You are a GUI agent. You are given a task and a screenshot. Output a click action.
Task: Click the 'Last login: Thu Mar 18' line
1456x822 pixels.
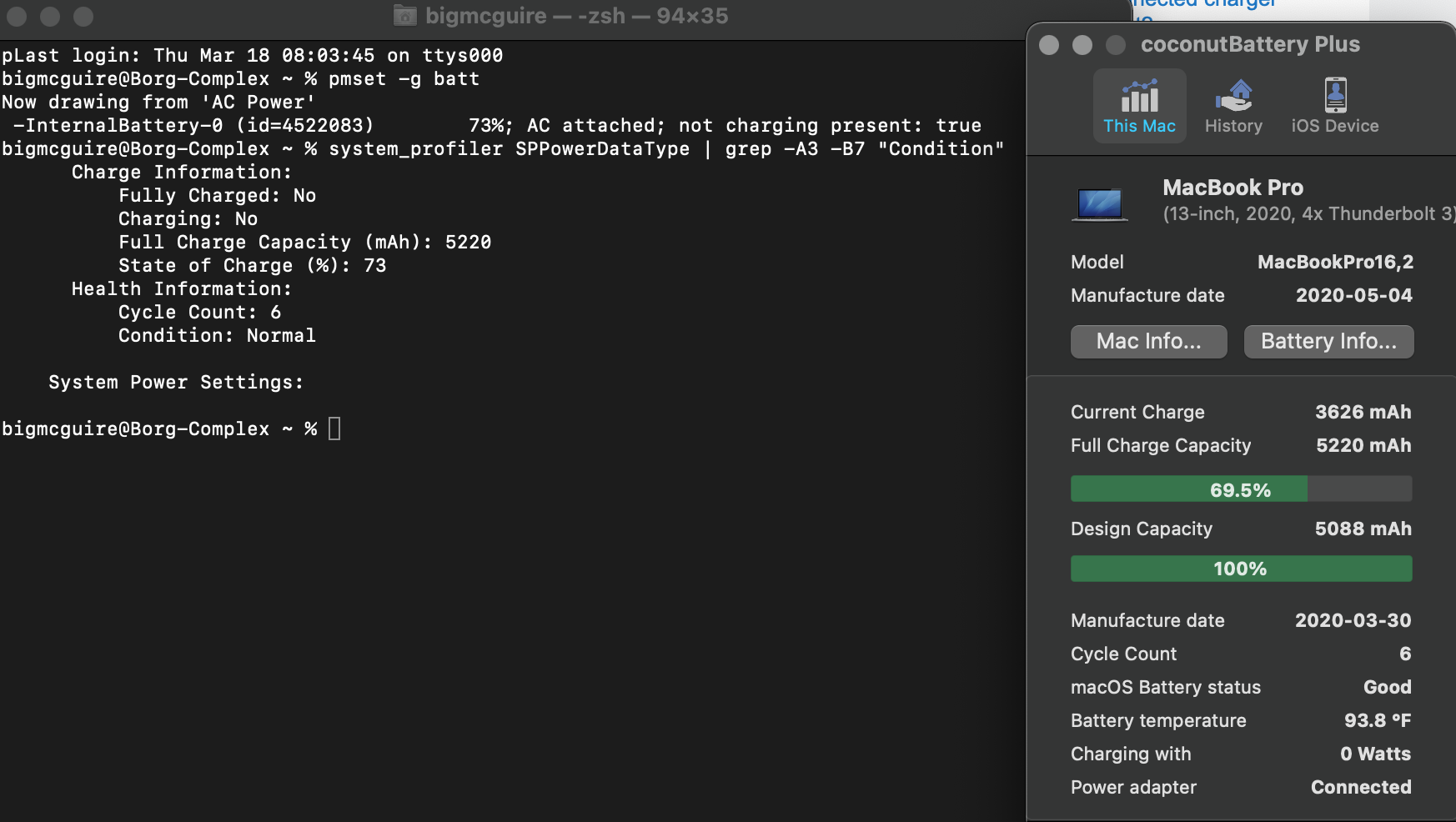point(252,56)
